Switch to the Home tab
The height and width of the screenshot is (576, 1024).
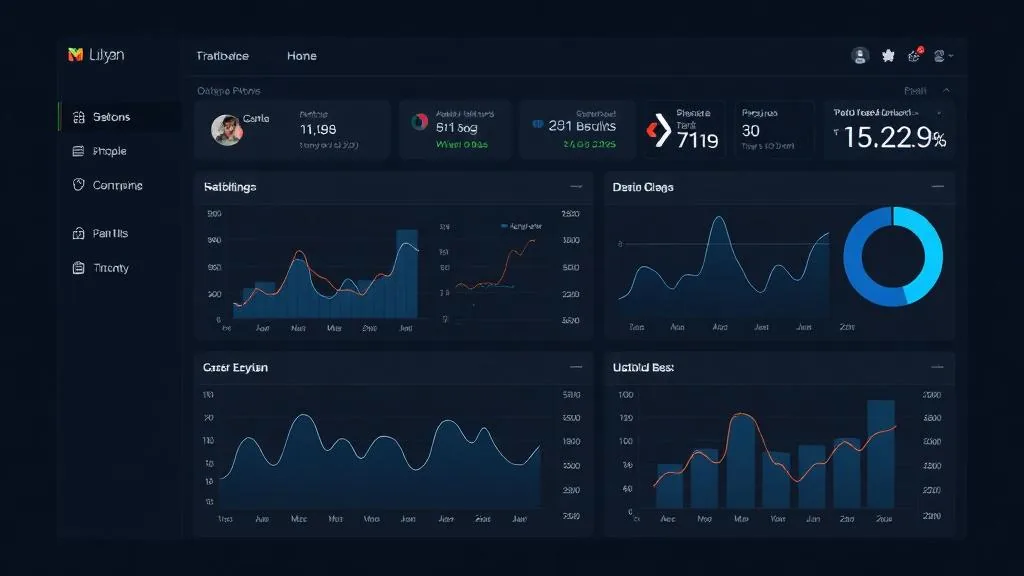coord(301,56)
